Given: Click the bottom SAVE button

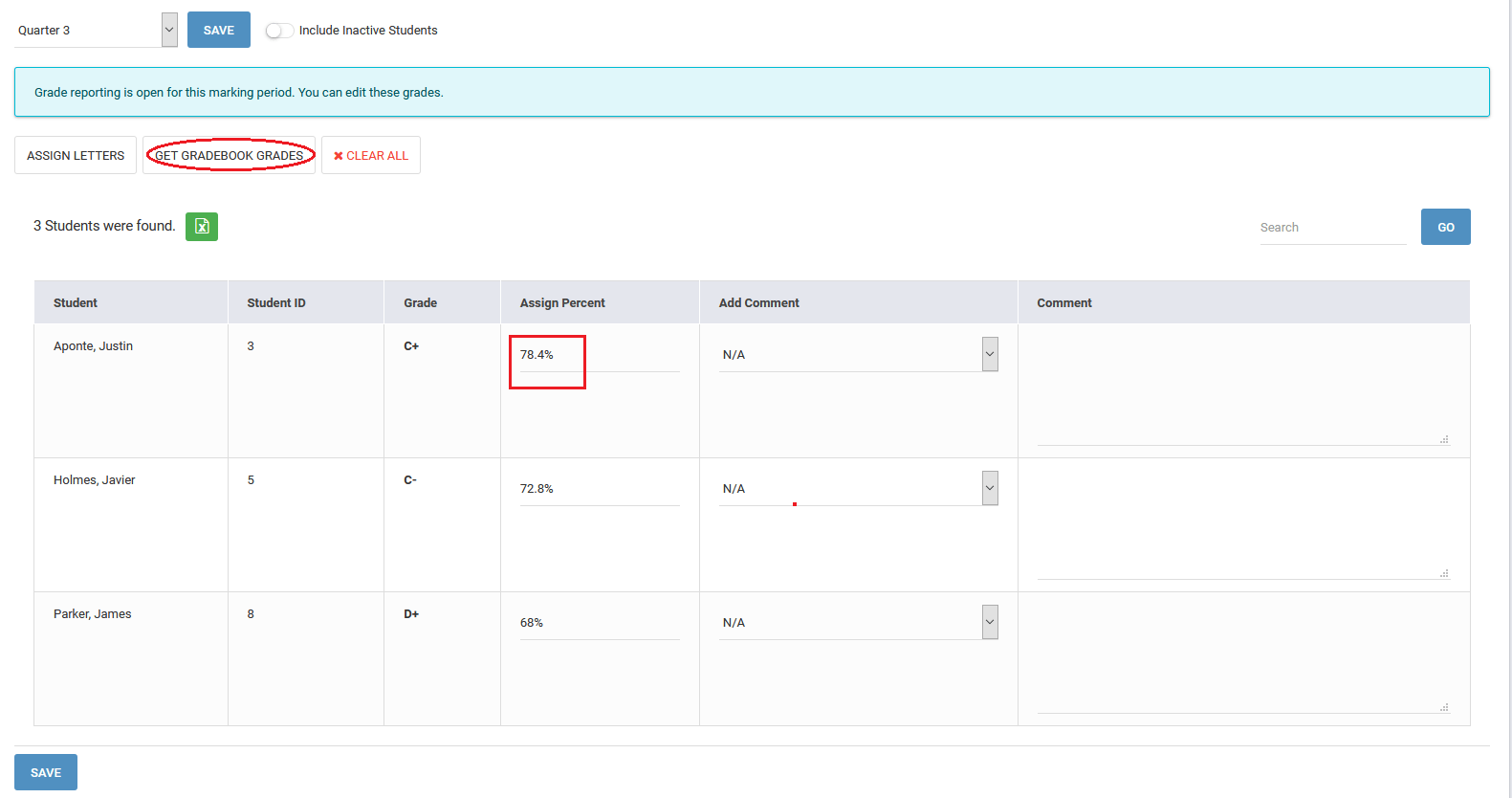Looking at the screenshot, I should tap(46, 772).
